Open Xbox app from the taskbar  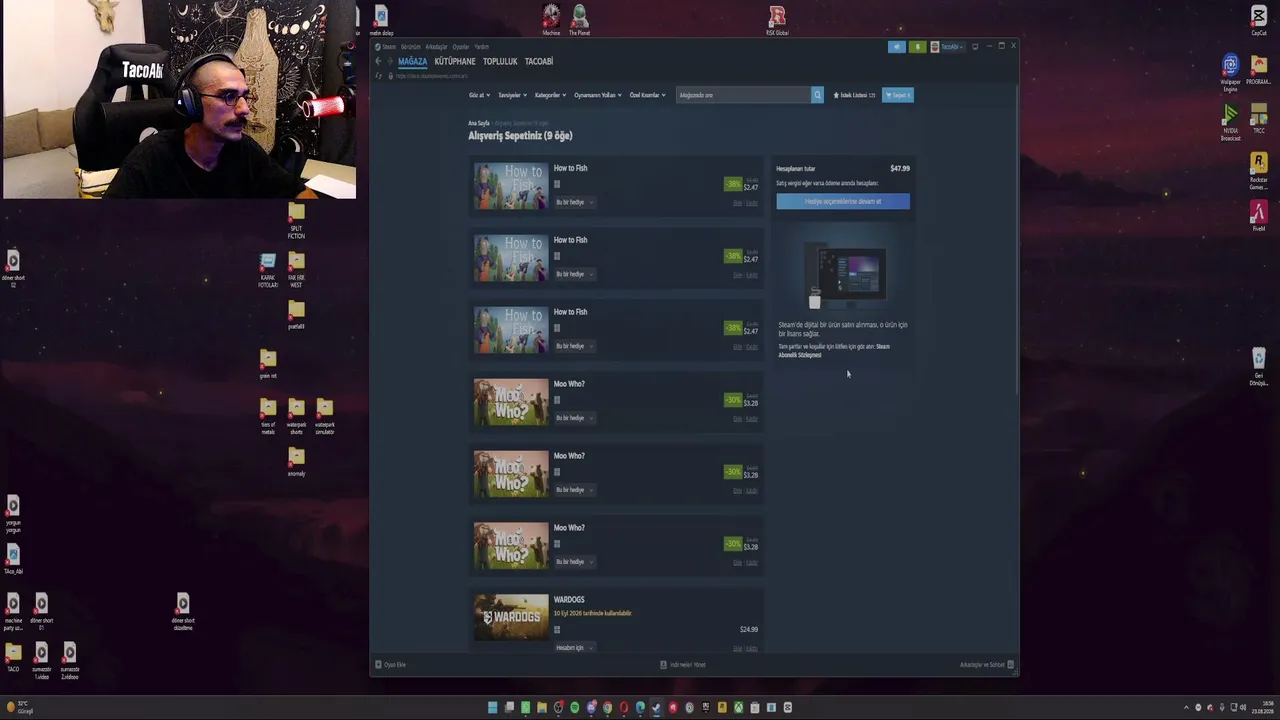pyautogui.click(x=739, y=708)
